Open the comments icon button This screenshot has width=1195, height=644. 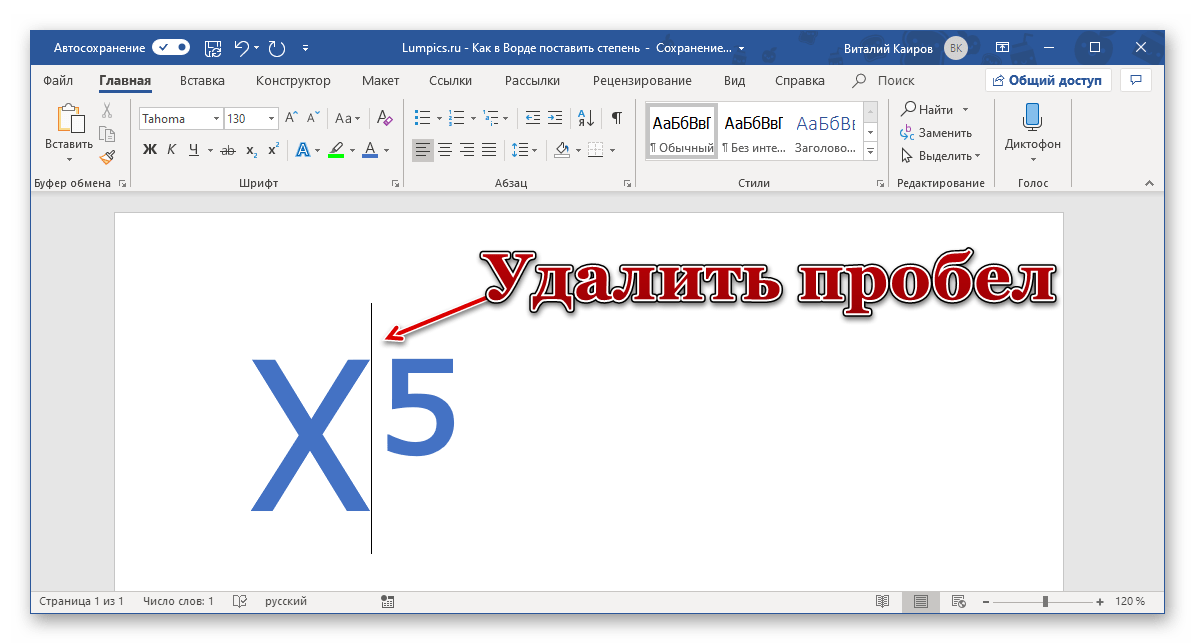(1136, 80)
